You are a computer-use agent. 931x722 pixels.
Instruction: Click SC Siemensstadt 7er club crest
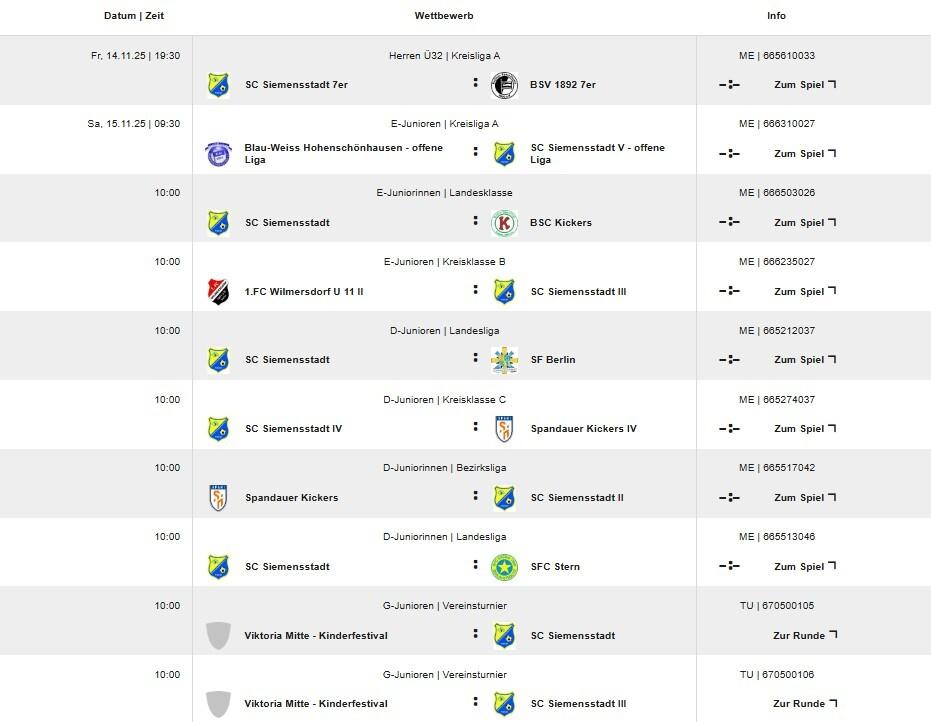click(218, 85)
